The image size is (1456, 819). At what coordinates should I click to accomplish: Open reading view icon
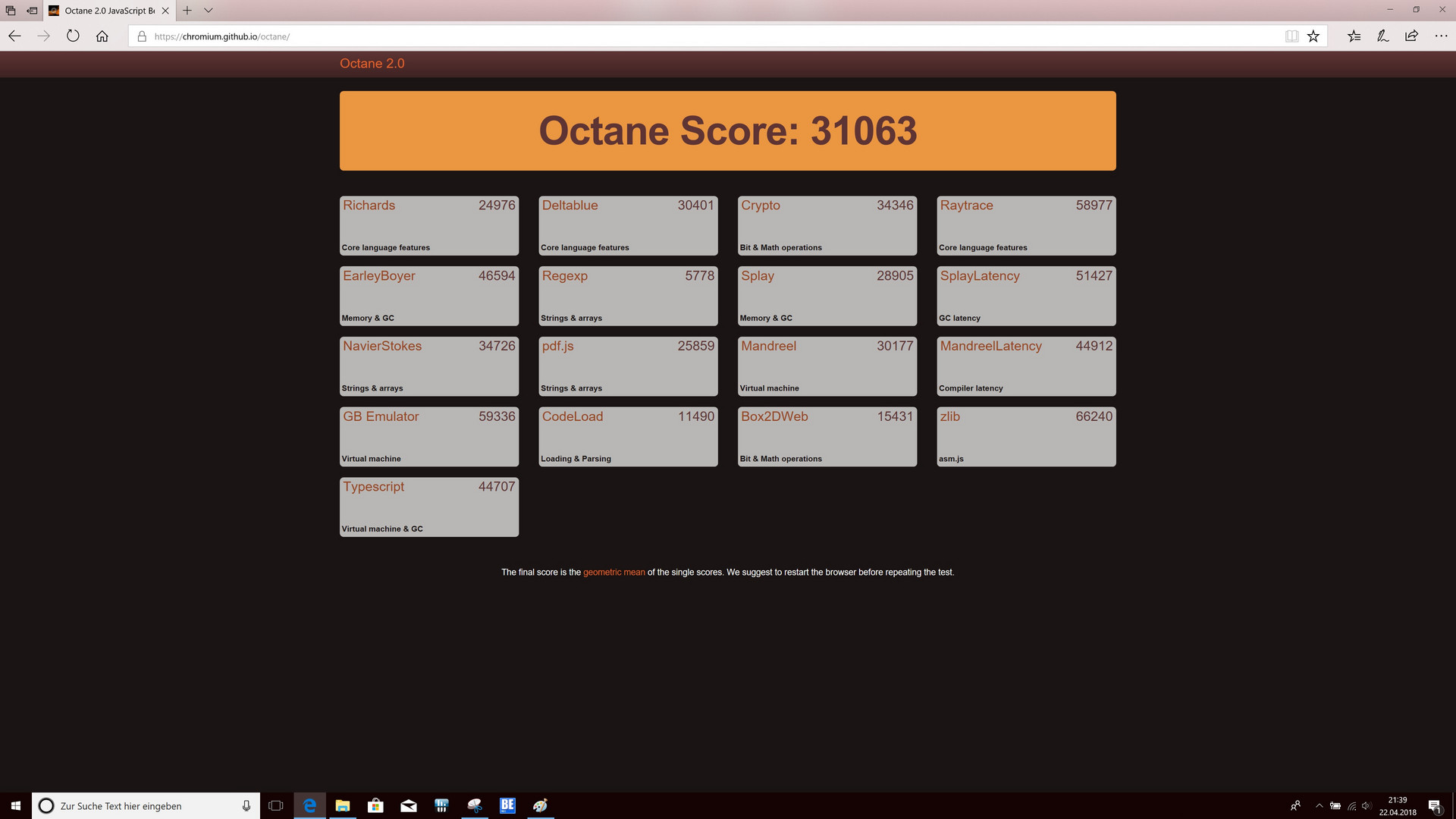point(1291,36)
